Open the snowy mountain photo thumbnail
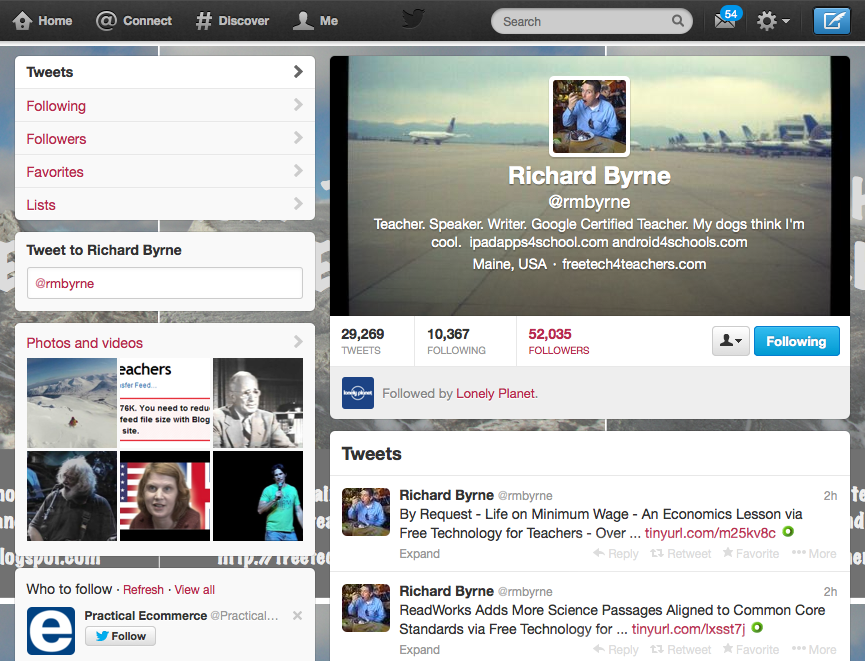Viewport: 865px width, 661px height. pyautogui.click(x=72, y=403)
